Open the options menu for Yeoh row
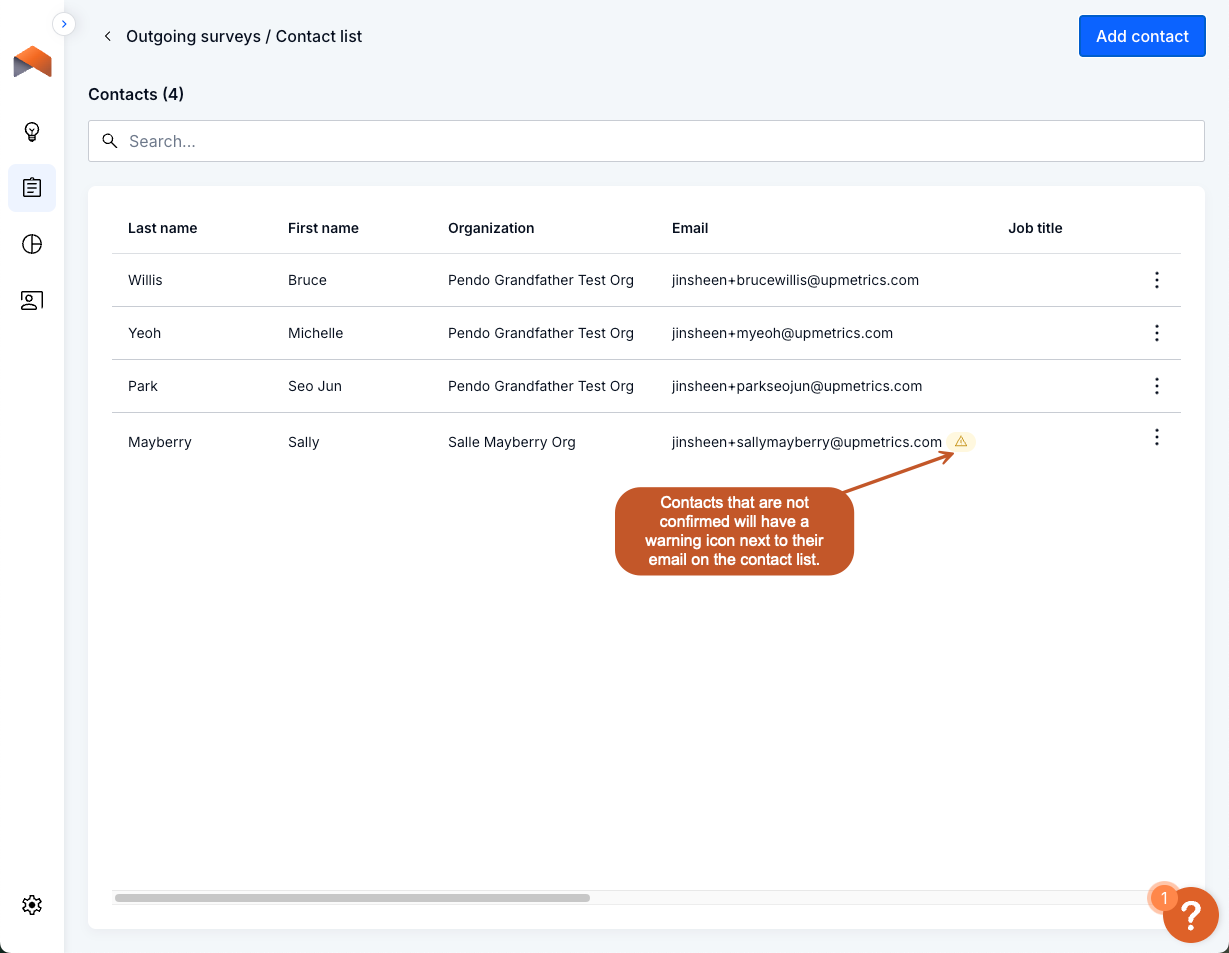The width and height of the screenshot is (1229, 953). point(1156,333)
